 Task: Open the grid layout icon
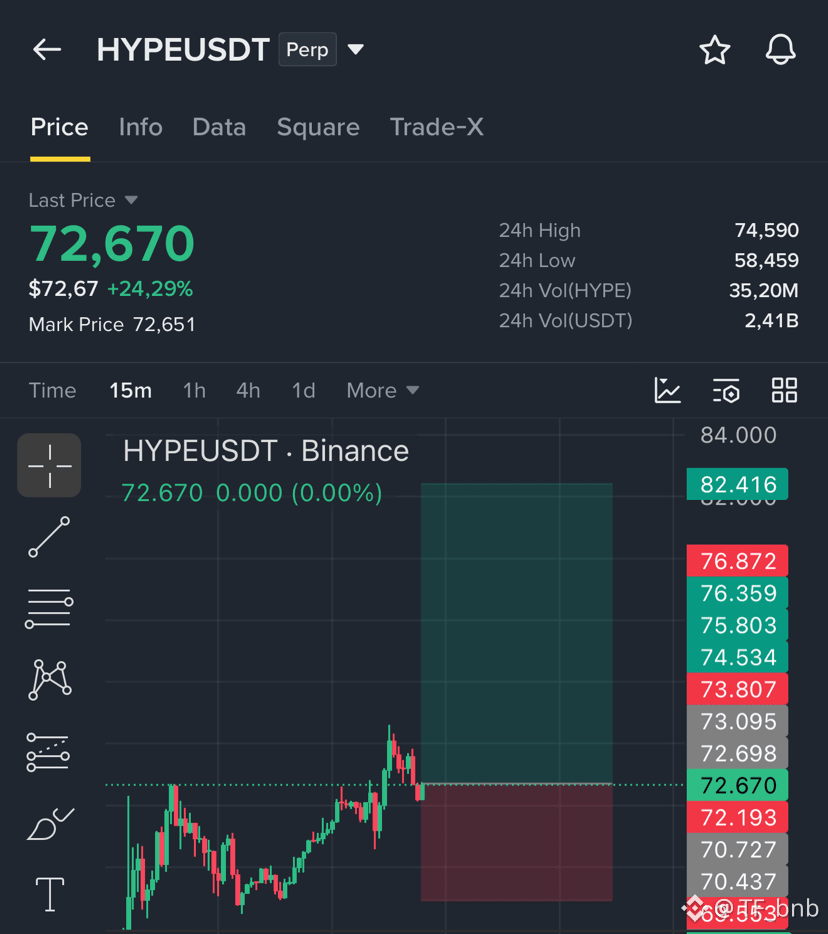[784, 390]
